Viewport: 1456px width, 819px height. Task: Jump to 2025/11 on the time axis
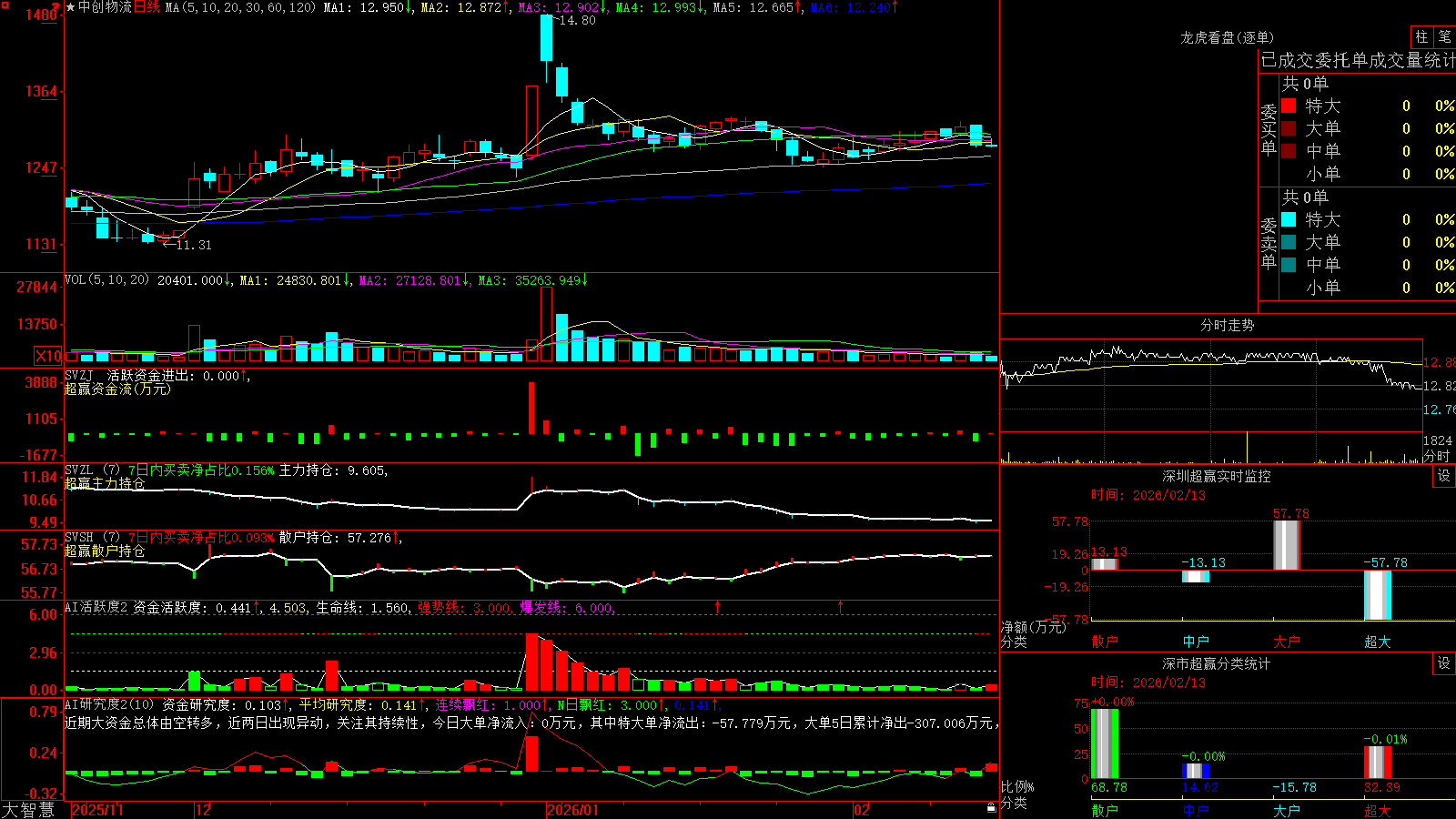(x=97, y=810)
